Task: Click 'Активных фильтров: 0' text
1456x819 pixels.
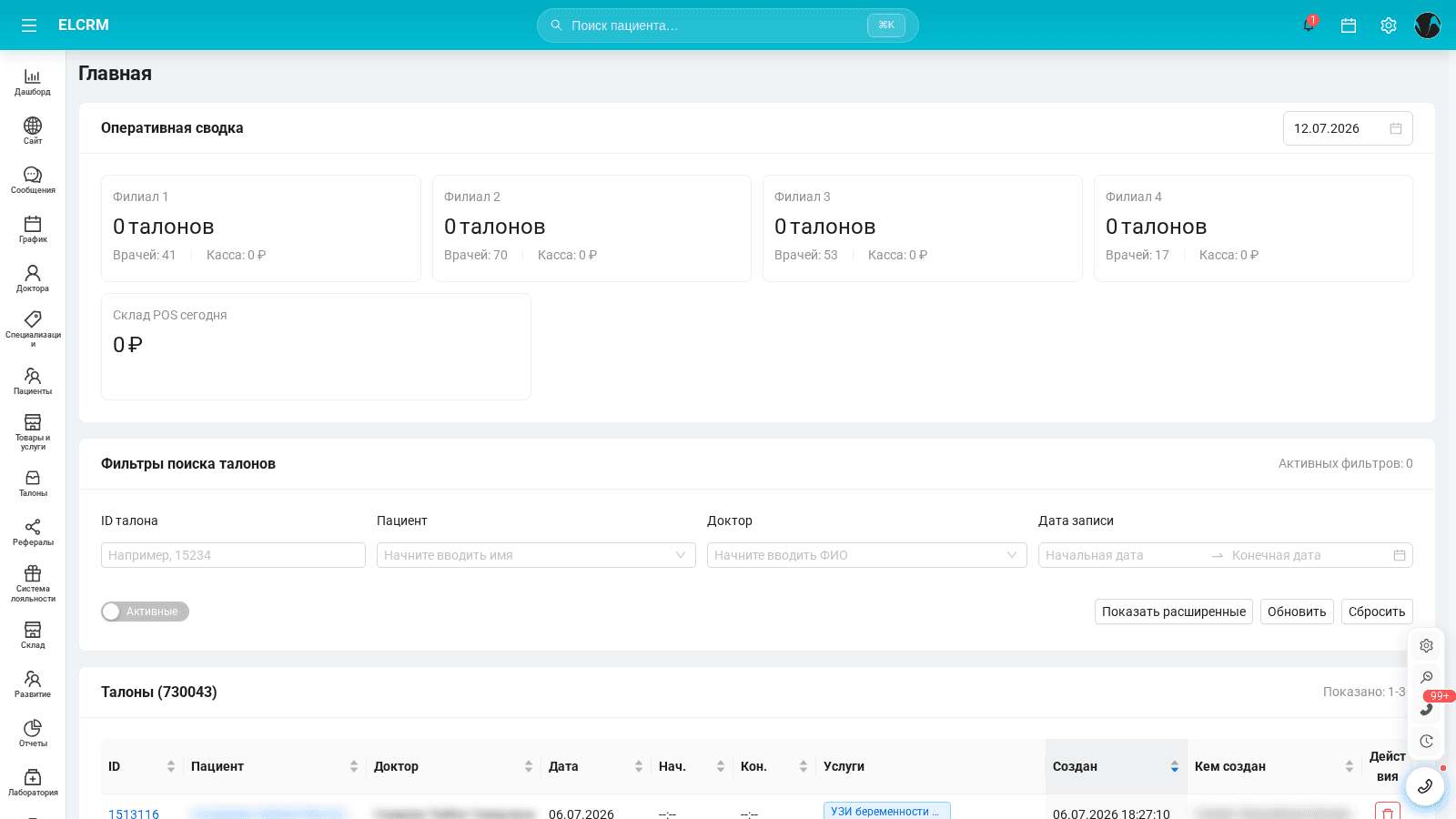Action: (1345, 463)
